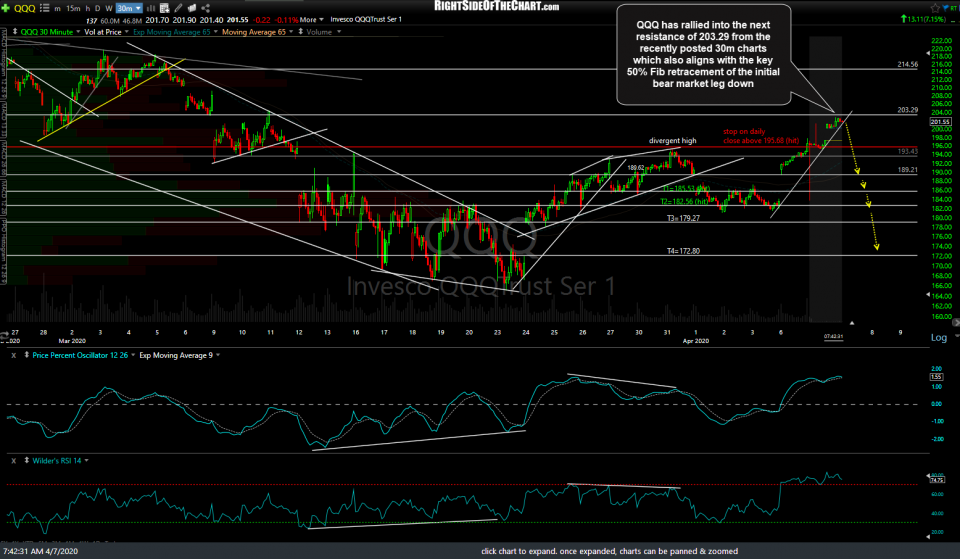Click the small up-arrow expander near date axis
960x559 pixels.
click(852, 323)
